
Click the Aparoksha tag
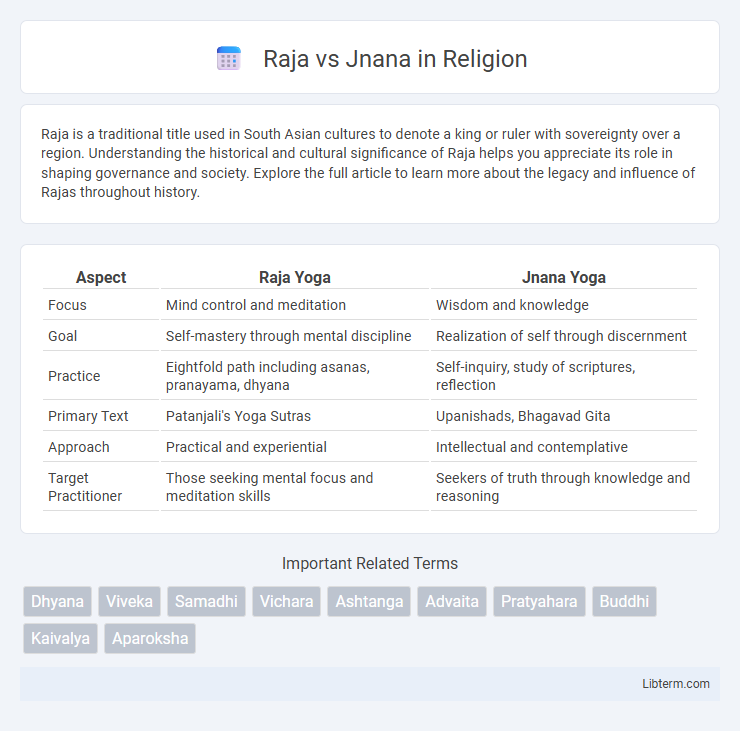pos(150,638)
